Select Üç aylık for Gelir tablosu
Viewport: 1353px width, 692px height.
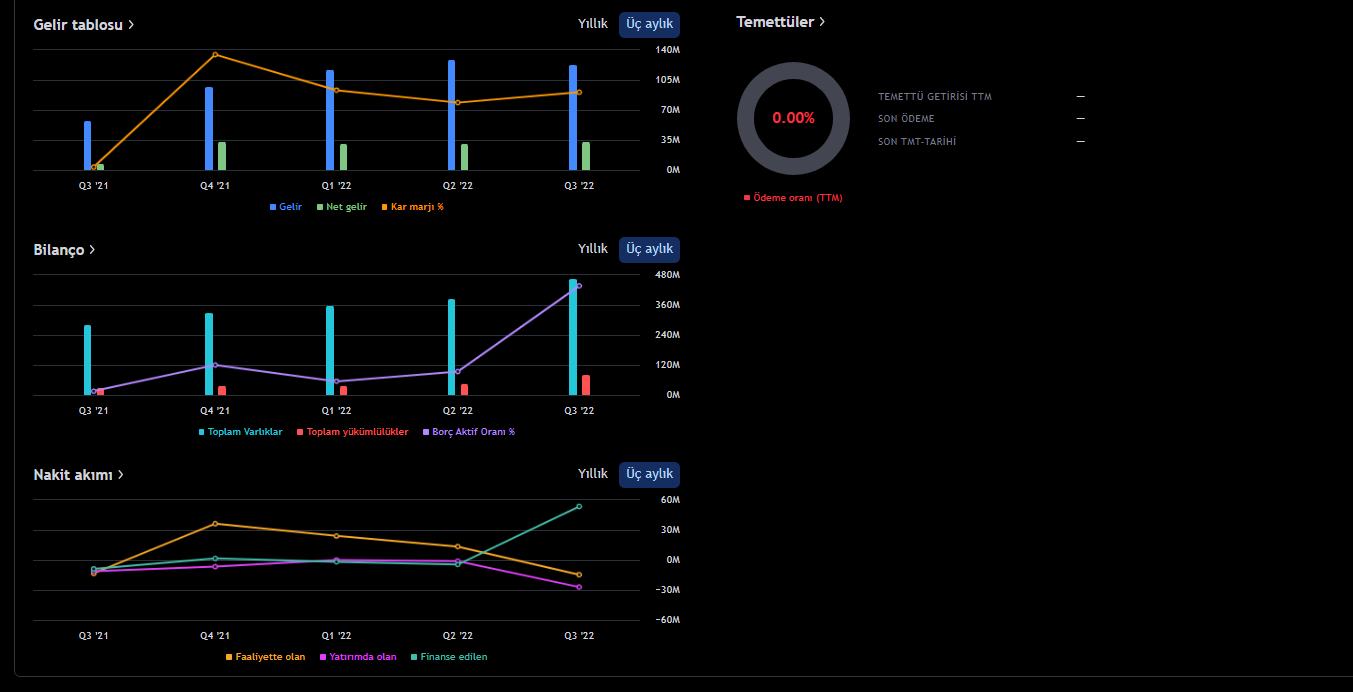click(649, 24)
